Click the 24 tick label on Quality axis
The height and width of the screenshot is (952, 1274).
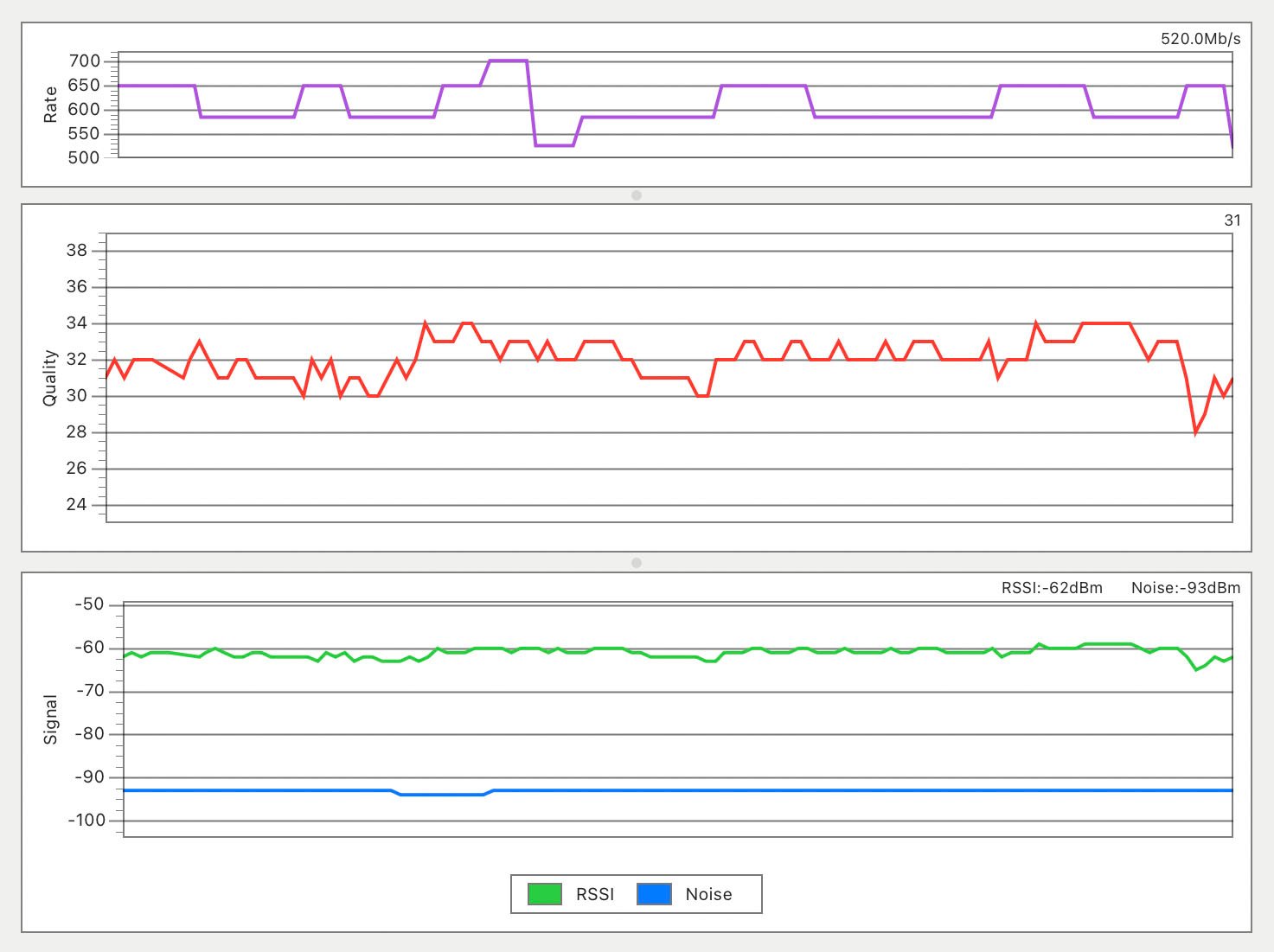click(77, 505)
